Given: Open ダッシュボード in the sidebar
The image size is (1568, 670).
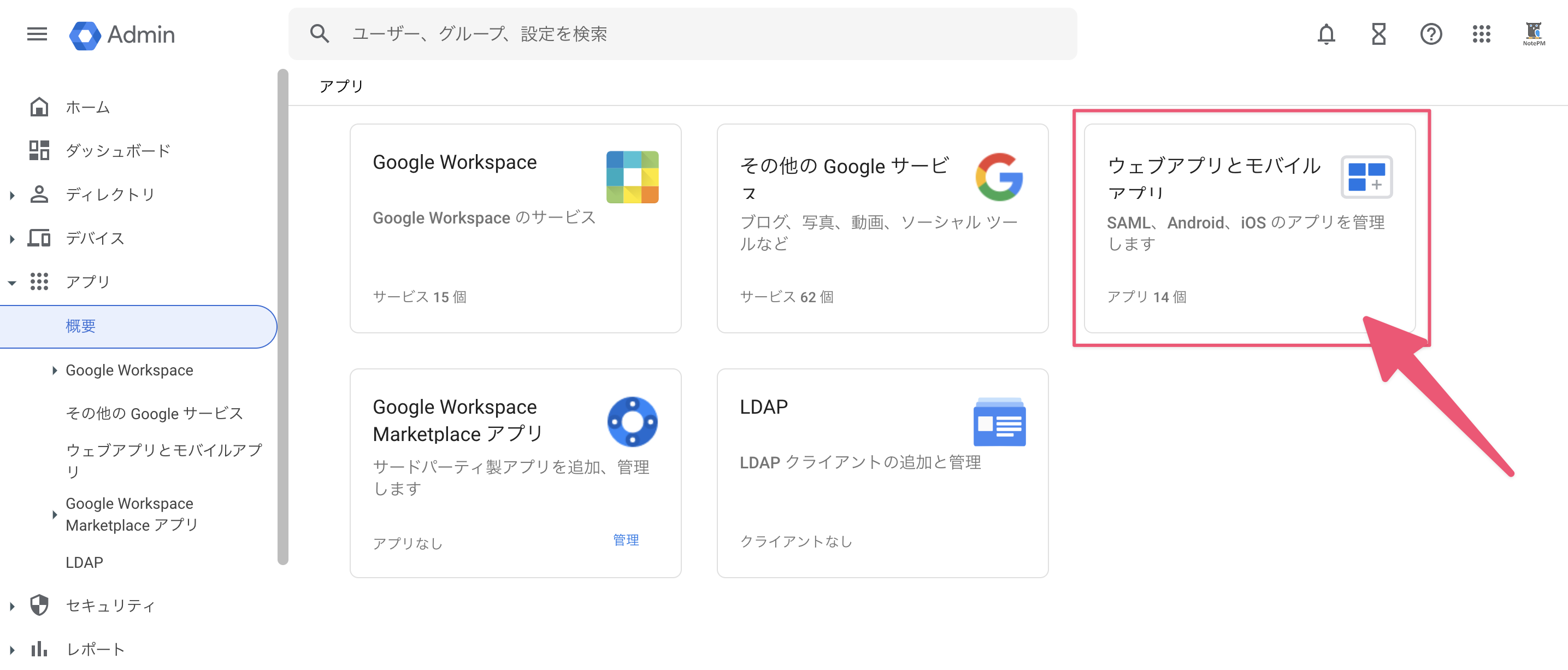Looking at the screenshot, I should click(x=118, y=151).
